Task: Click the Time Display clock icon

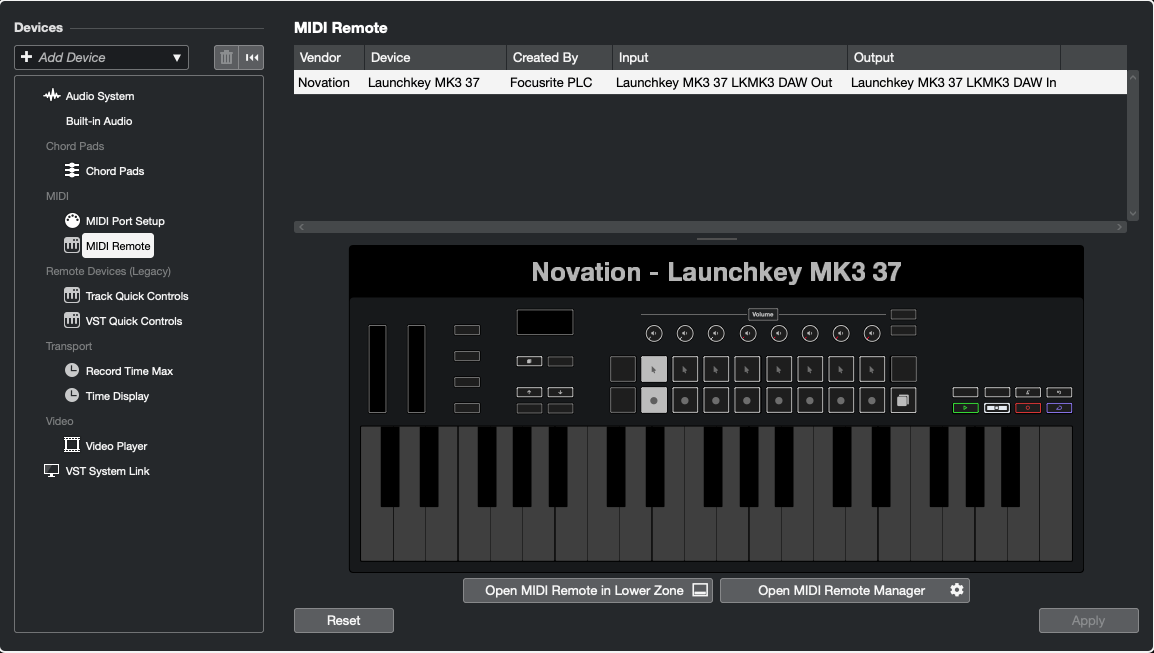Action: pos(72,395)
